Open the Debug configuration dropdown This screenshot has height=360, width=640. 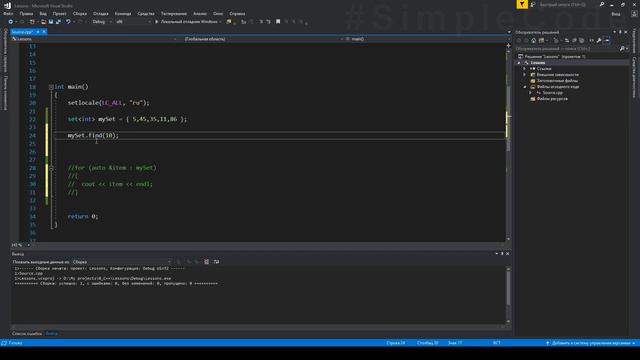click(102, 22)
